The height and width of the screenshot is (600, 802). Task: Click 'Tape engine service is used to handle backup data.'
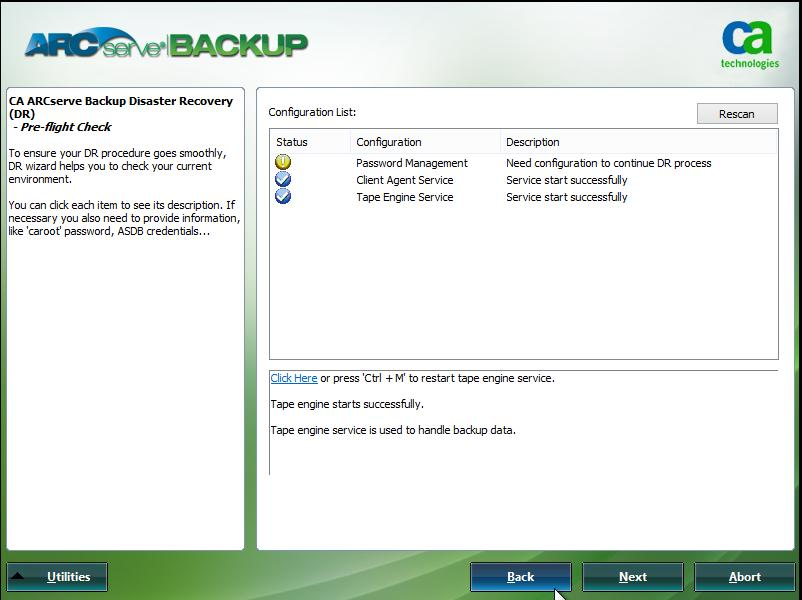click(x=393, y=430)
